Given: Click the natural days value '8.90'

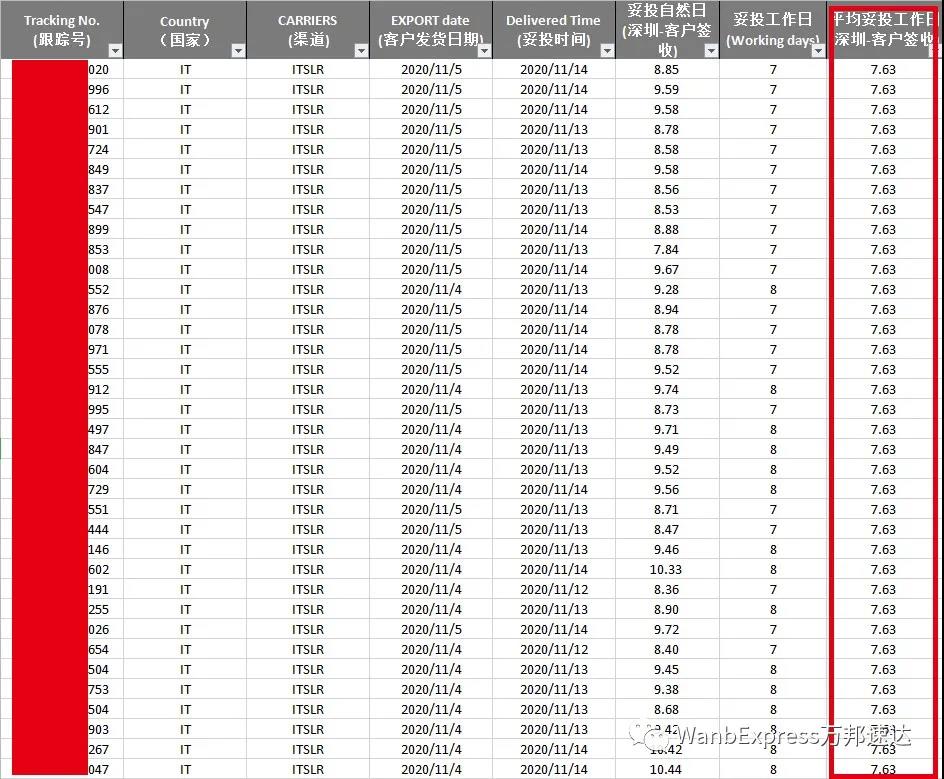Looking at the screenshot, I should click(x=666, y=609).
